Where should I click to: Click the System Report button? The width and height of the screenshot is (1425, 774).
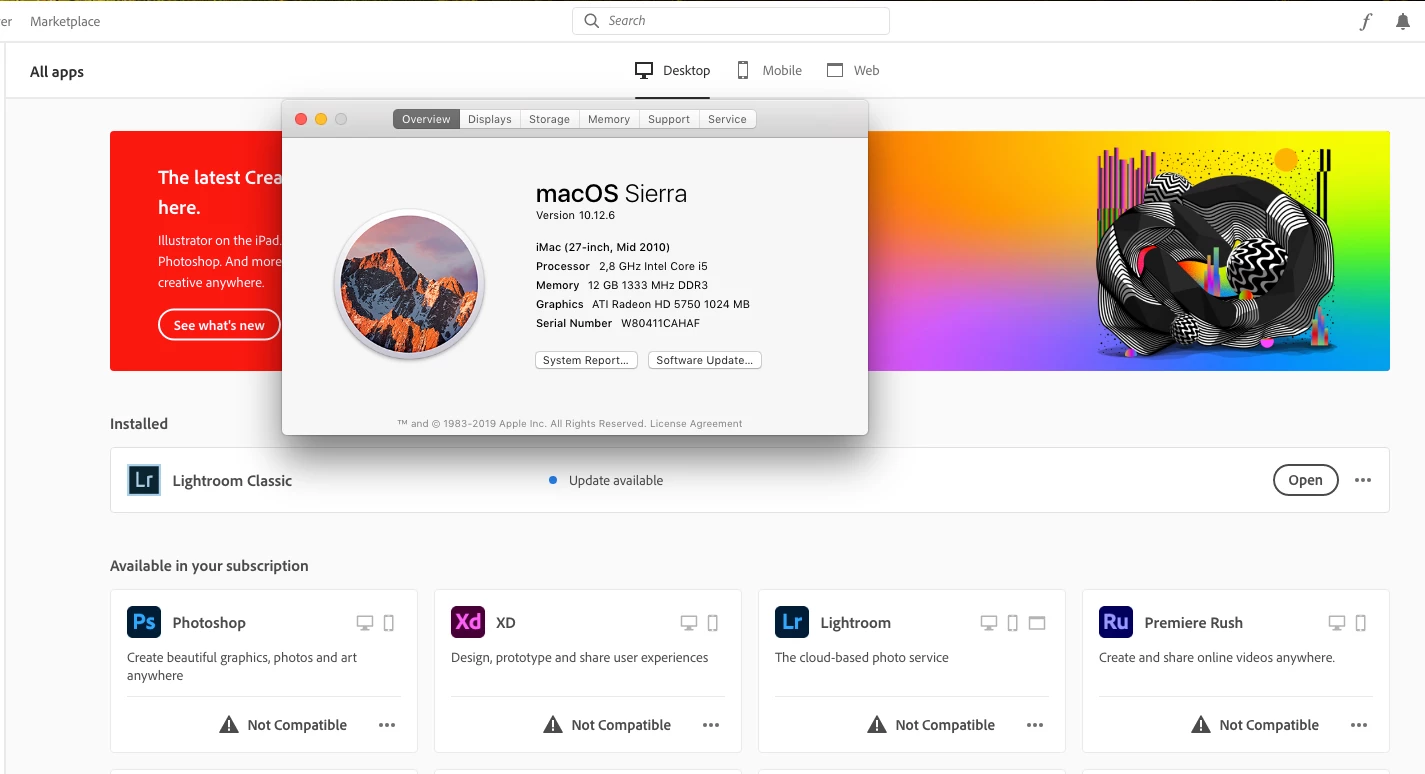click(x=586, y=360)
